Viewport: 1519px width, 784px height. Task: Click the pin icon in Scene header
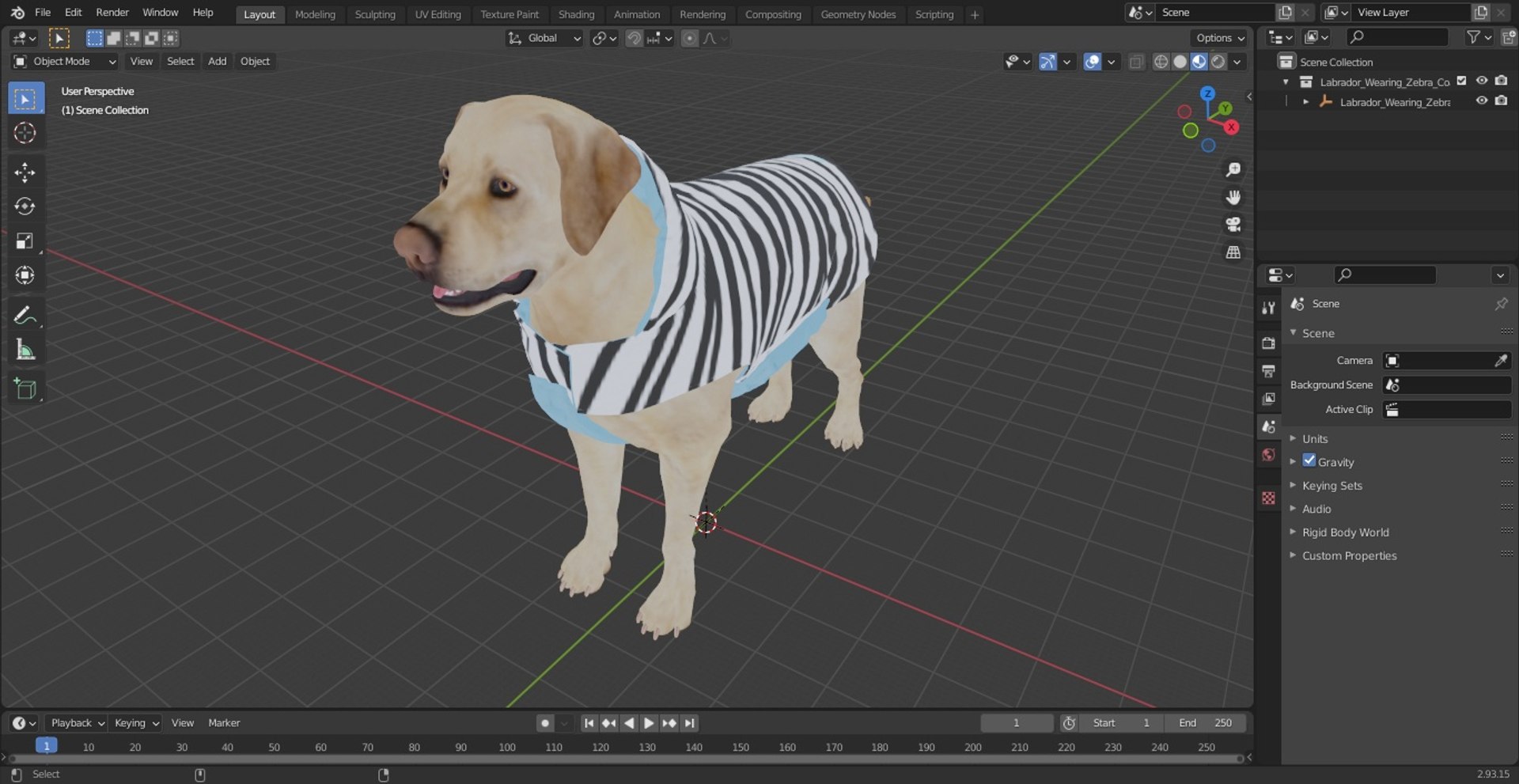[1501, 304]
